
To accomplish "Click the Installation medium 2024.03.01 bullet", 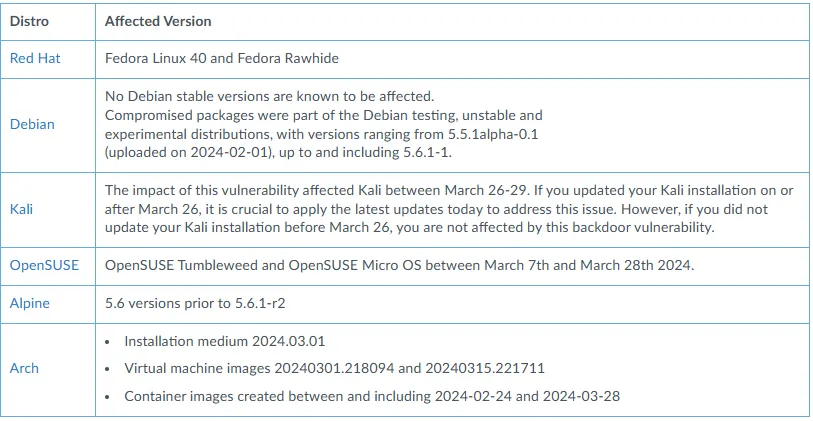I will click(225, 341).
